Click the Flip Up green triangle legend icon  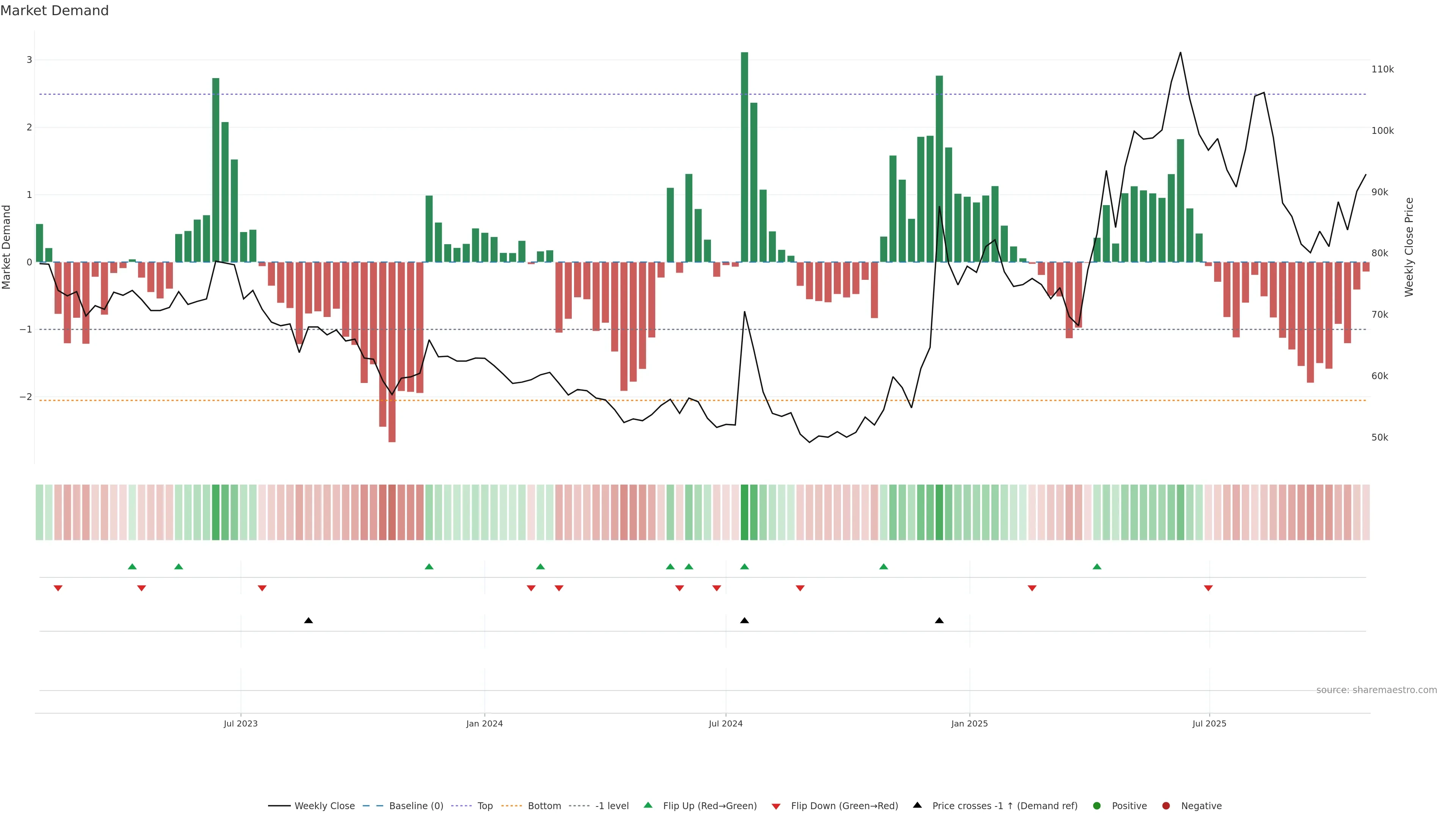click(648, 805)
